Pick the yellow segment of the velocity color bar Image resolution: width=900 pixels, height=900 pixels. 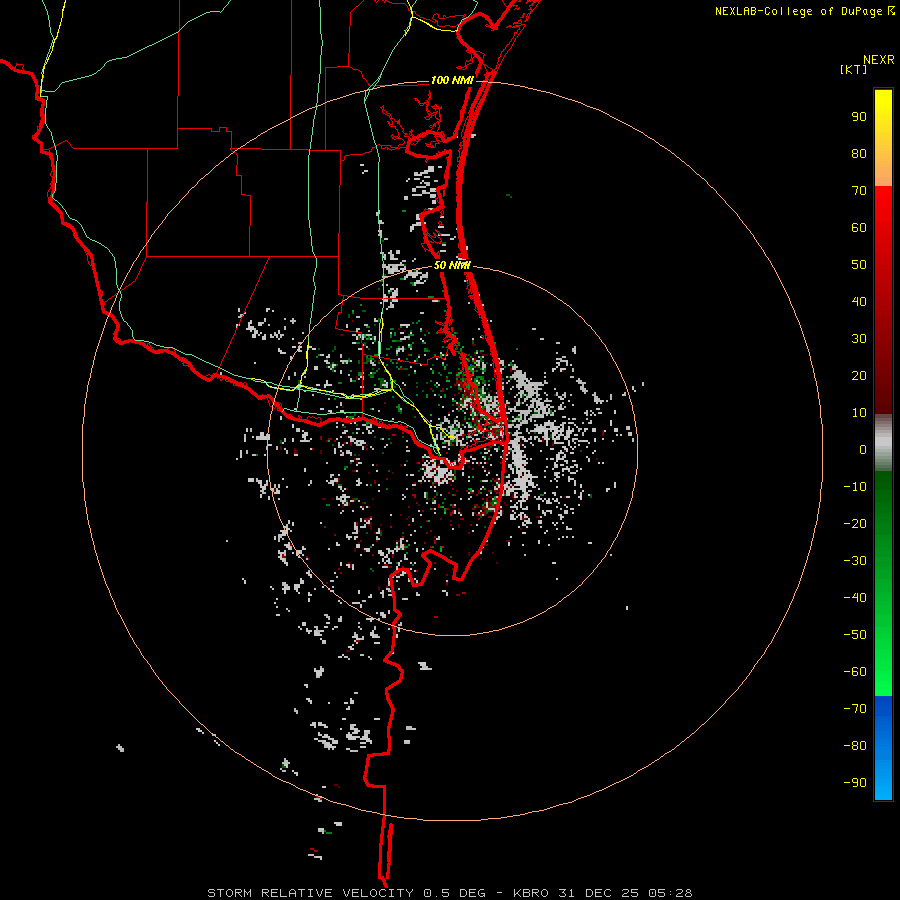coord(883,138)
